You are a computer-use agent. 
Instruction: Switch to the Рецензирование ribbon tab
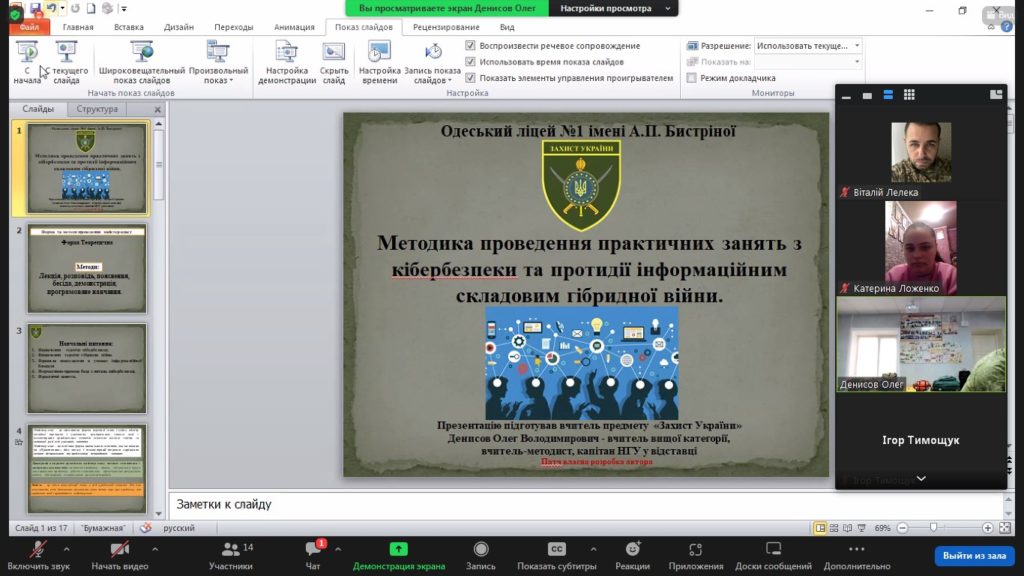[x=445, y=27]
